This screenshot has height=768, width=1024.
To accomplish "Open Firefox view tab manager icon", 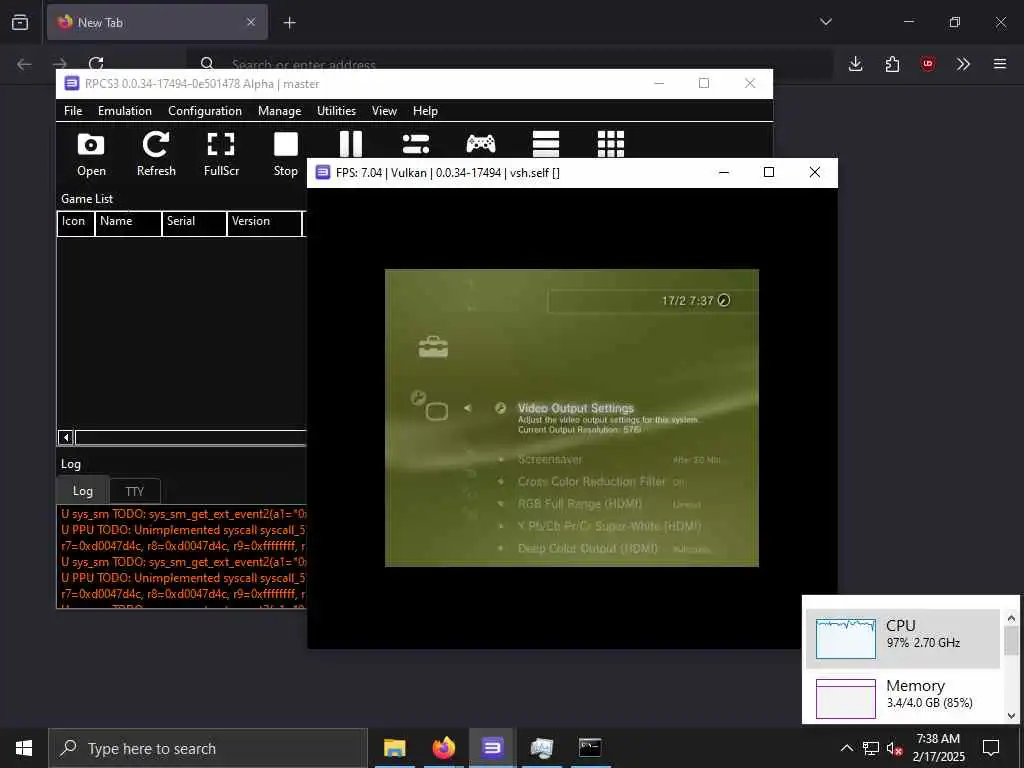I will (20, 22).
